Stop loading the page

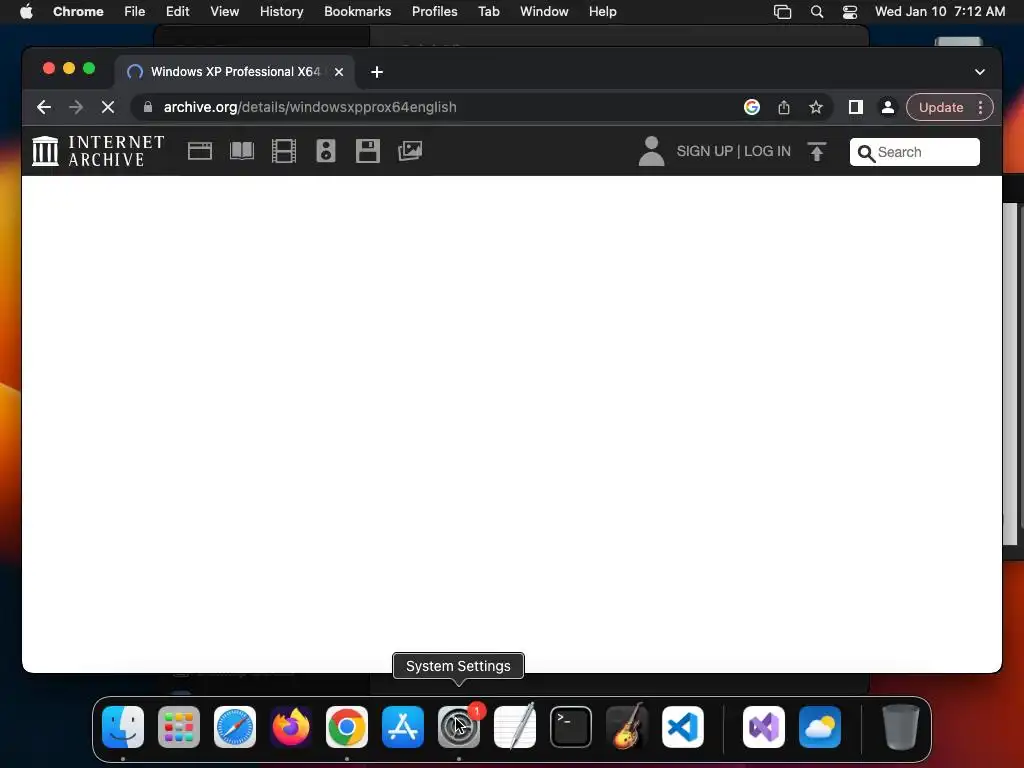point(108,107)
